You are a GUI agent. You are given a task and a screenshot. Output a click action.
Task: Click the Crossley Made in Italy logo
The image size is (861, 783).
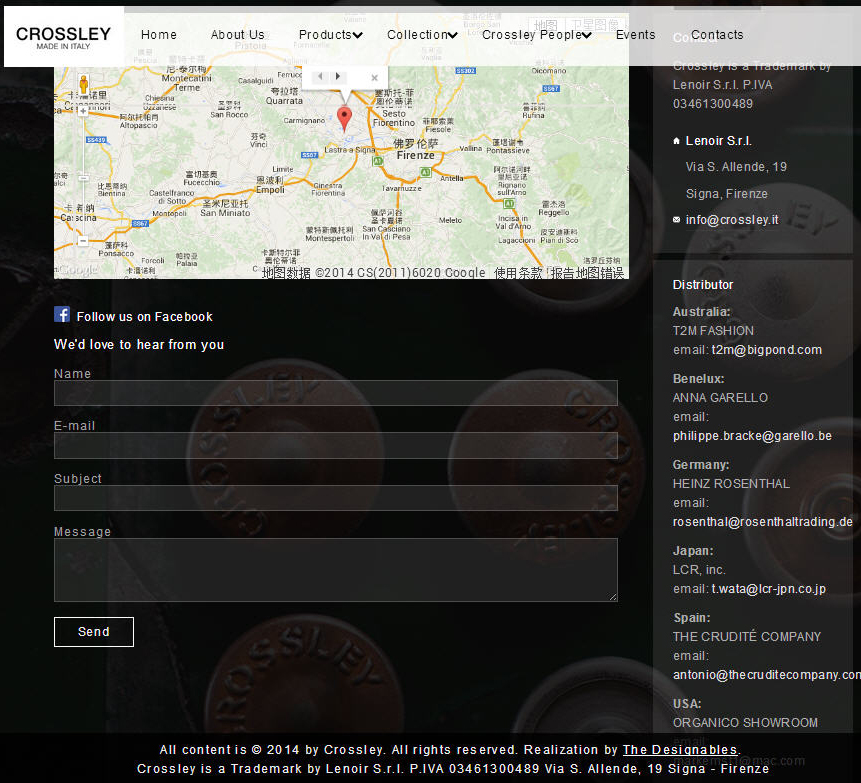pos(64,37)
